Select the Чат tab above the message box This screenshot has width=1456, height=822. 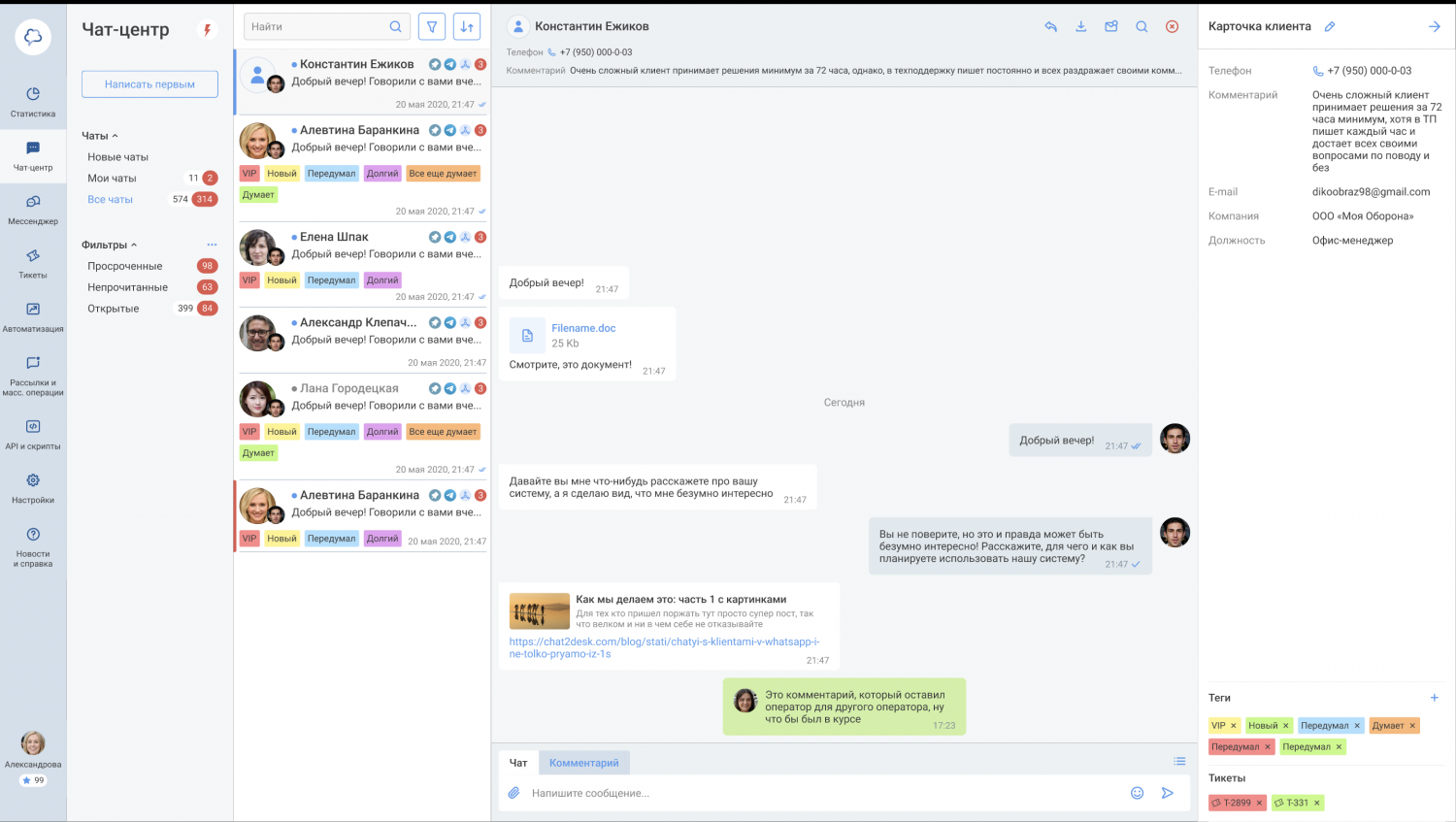pyautogui.click(x=518, y=763)
